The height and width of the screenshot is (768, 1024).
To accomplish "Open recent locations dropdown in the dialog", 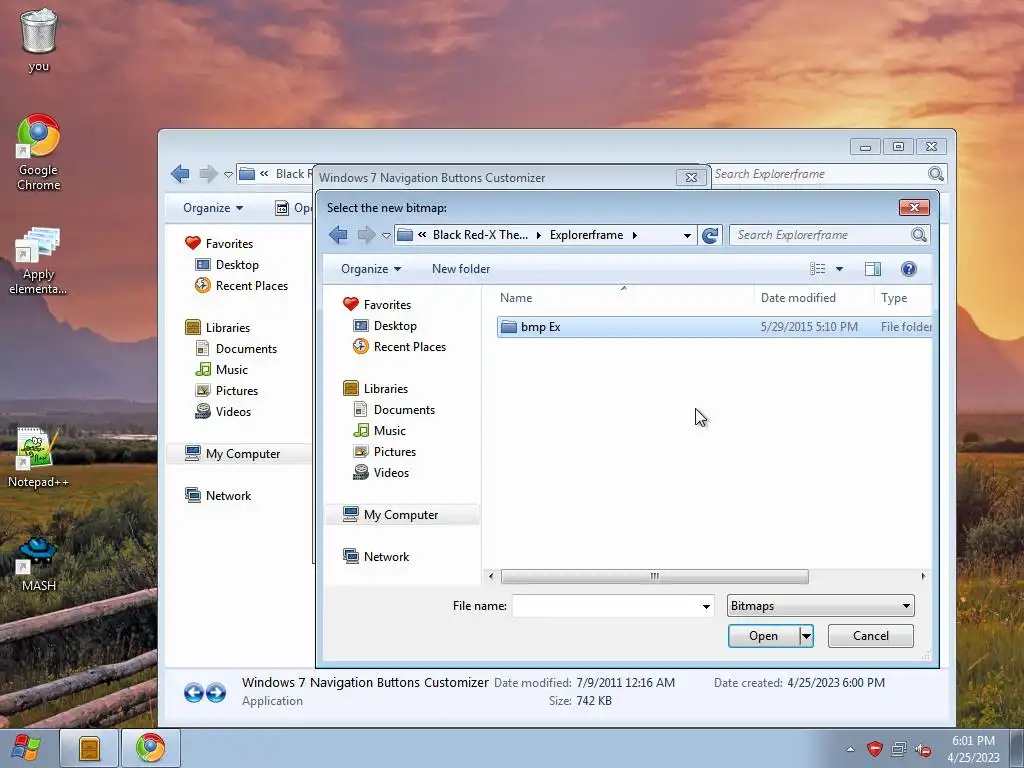I will click(x=386, y=235).
